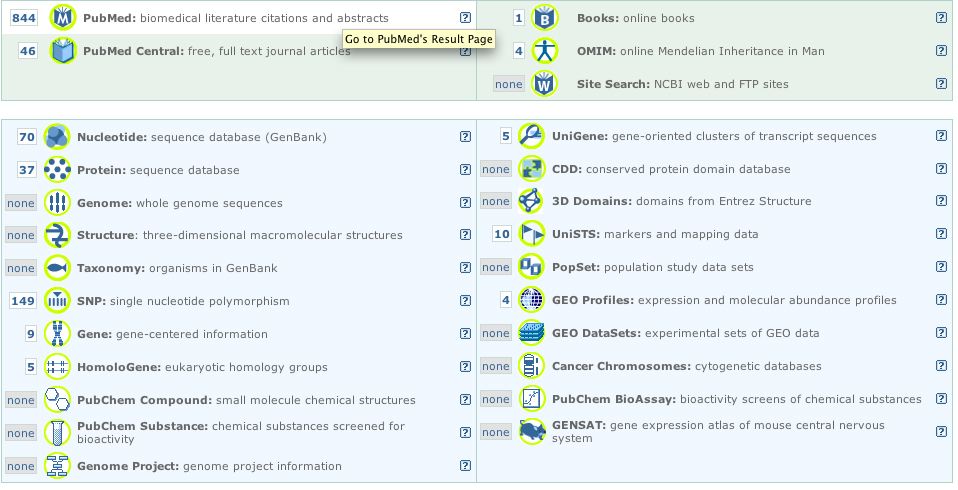
Task: Open the GENSAT mouse icon
Action: [x=532, y=432]
